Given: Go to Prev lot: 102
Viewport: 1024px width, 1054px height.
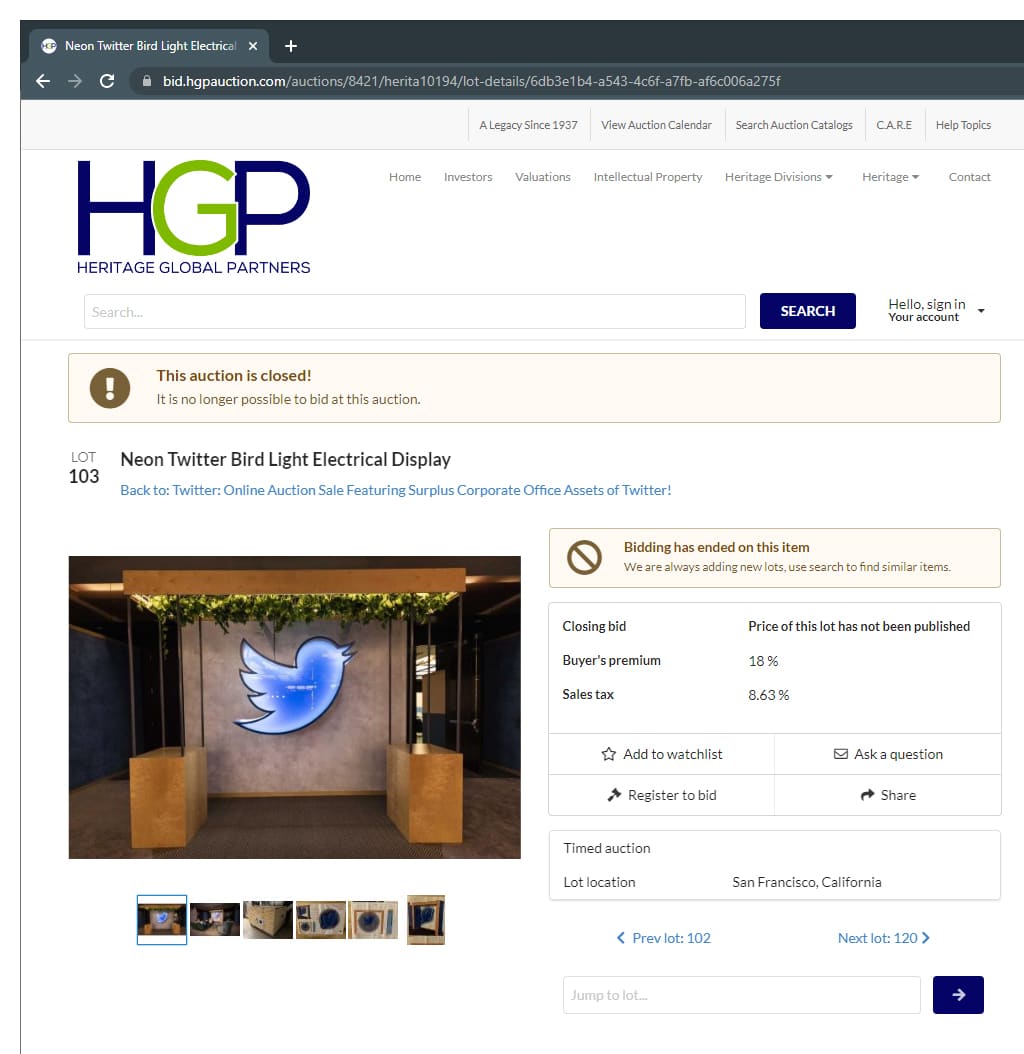Looking at the screenshot, I should (x=664, y=938).
